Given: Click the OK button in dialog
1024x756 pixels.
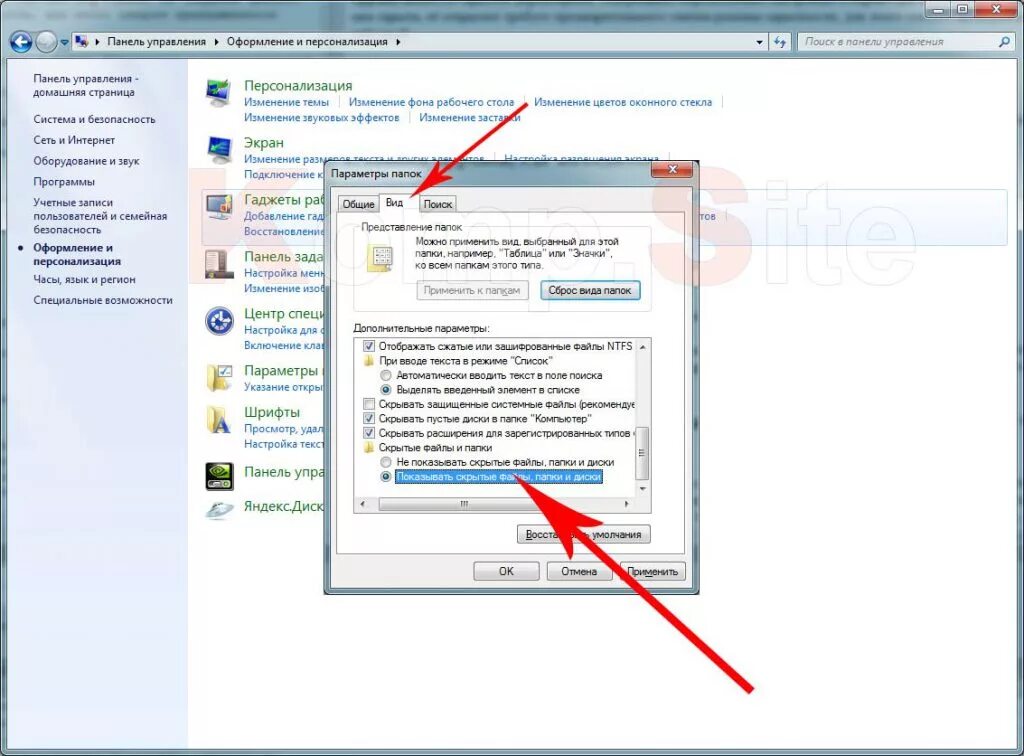Looking at the screenshot, I should [506, 571].
